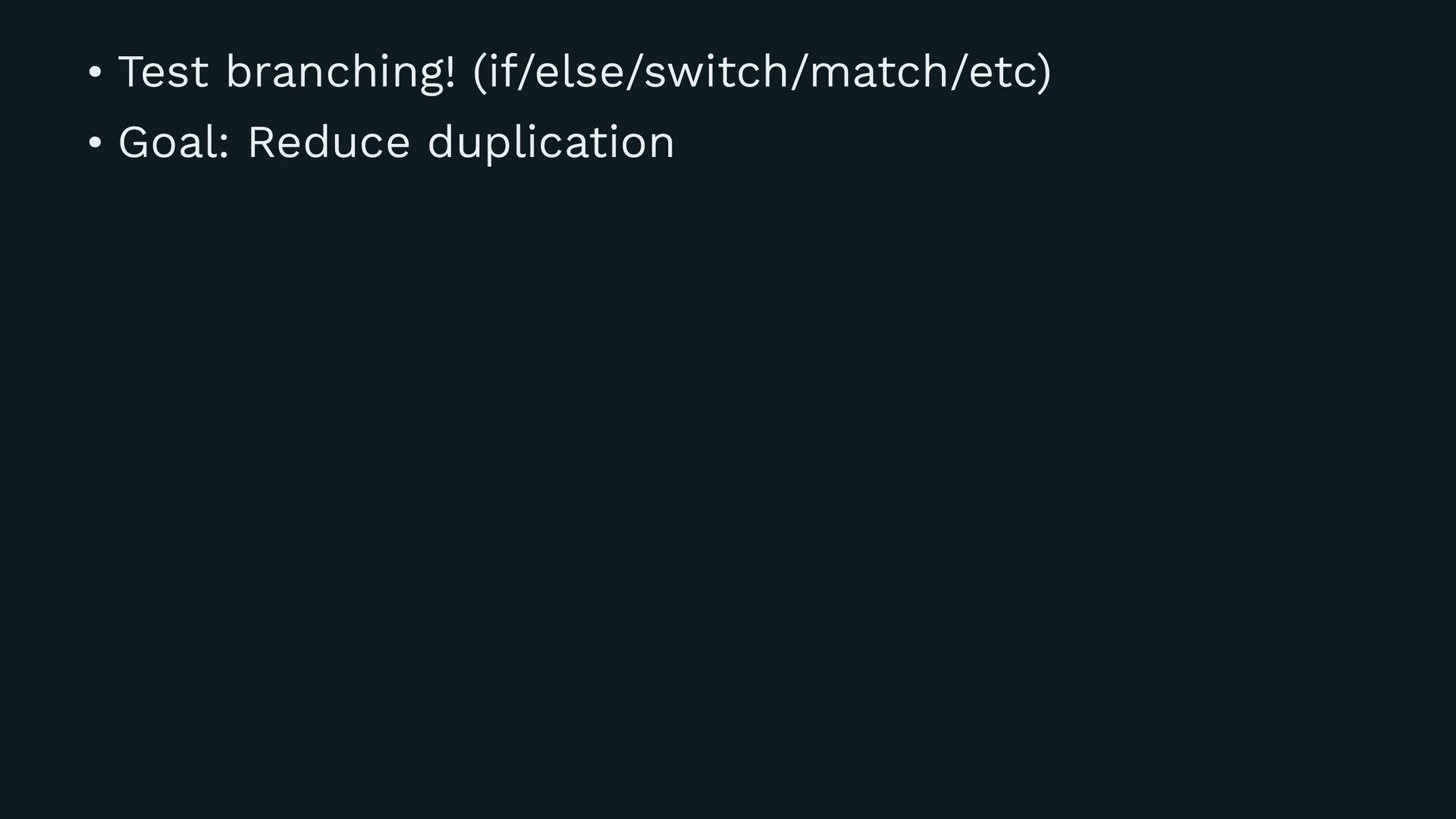The image size is (1456, 819).
Task: Click the word "branching!" on the slide
Action: [x=341, y=74]
